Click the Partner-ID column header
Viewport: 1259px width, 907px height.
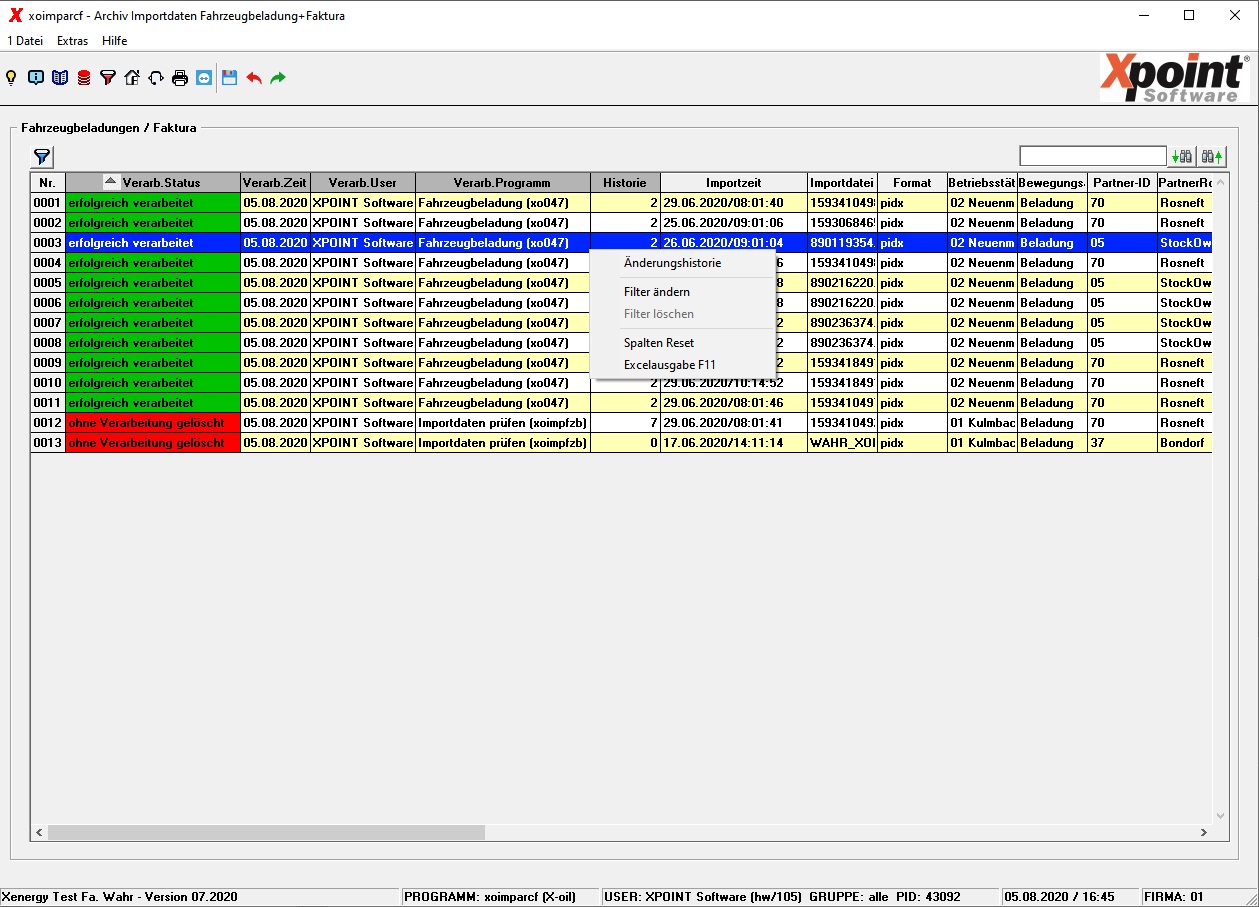point(1122,183)
